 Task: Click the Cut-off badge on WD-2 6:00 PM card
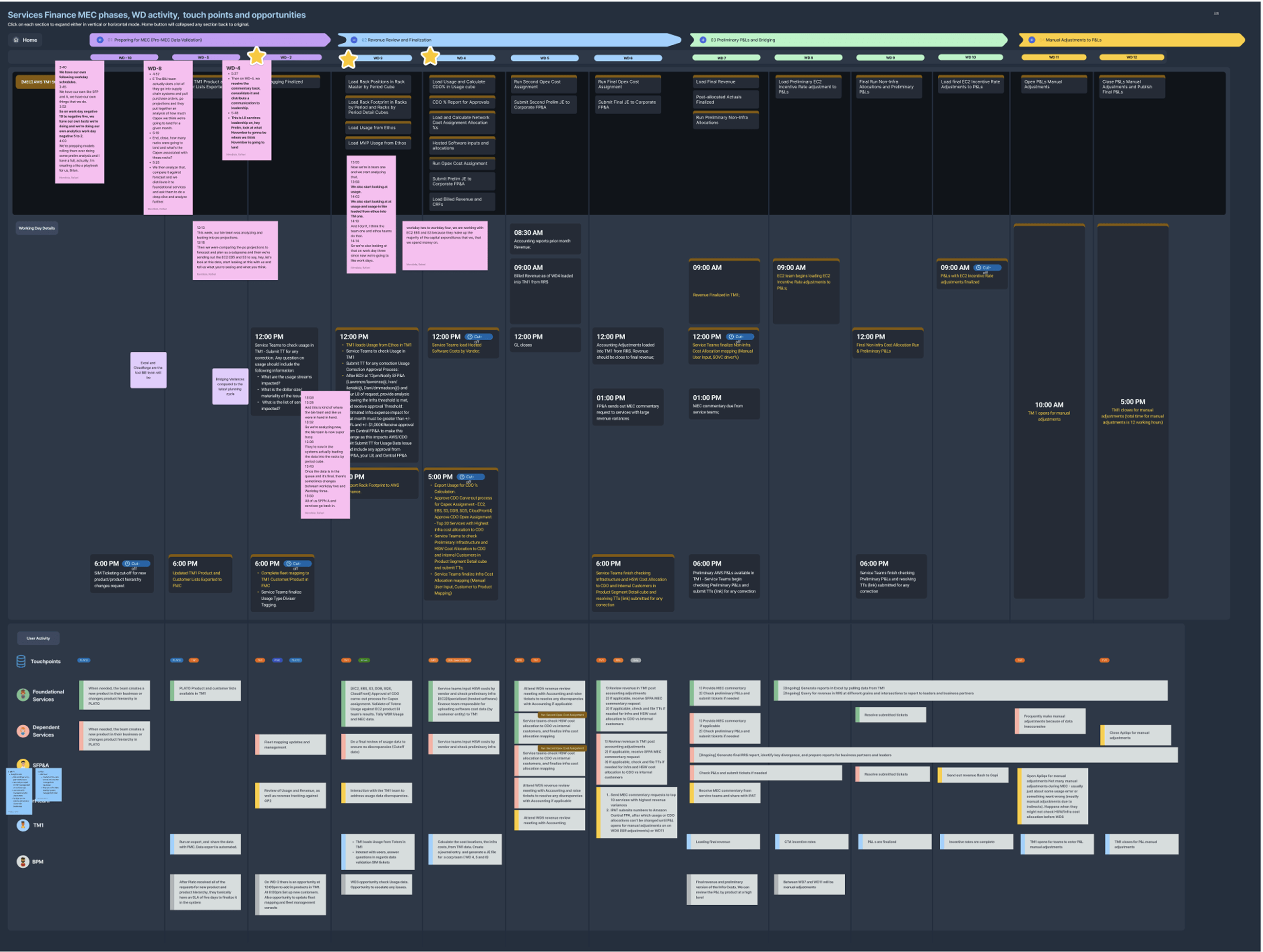tap(297, 564)
